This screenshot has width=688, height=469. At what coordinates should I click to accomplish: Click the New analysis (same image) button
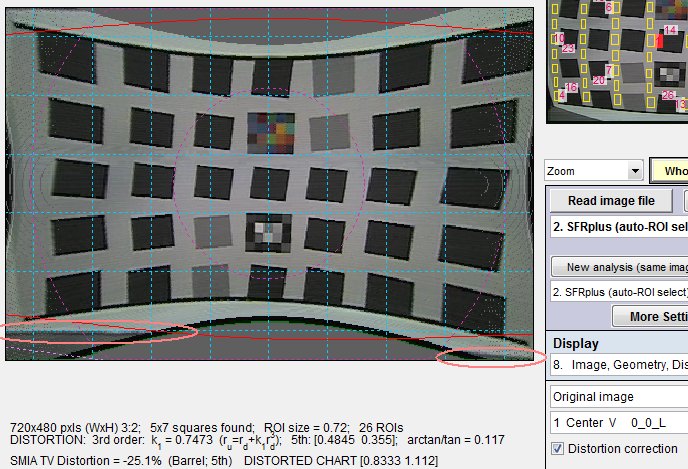coord(620,267)
